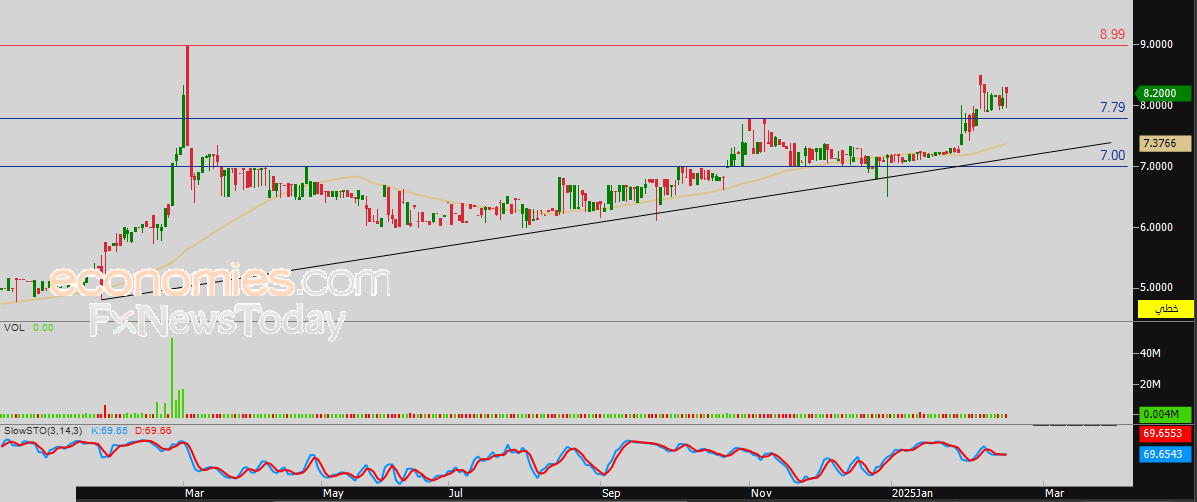
Task: Click the green 0.00 volume value
Action: (44, 328)
